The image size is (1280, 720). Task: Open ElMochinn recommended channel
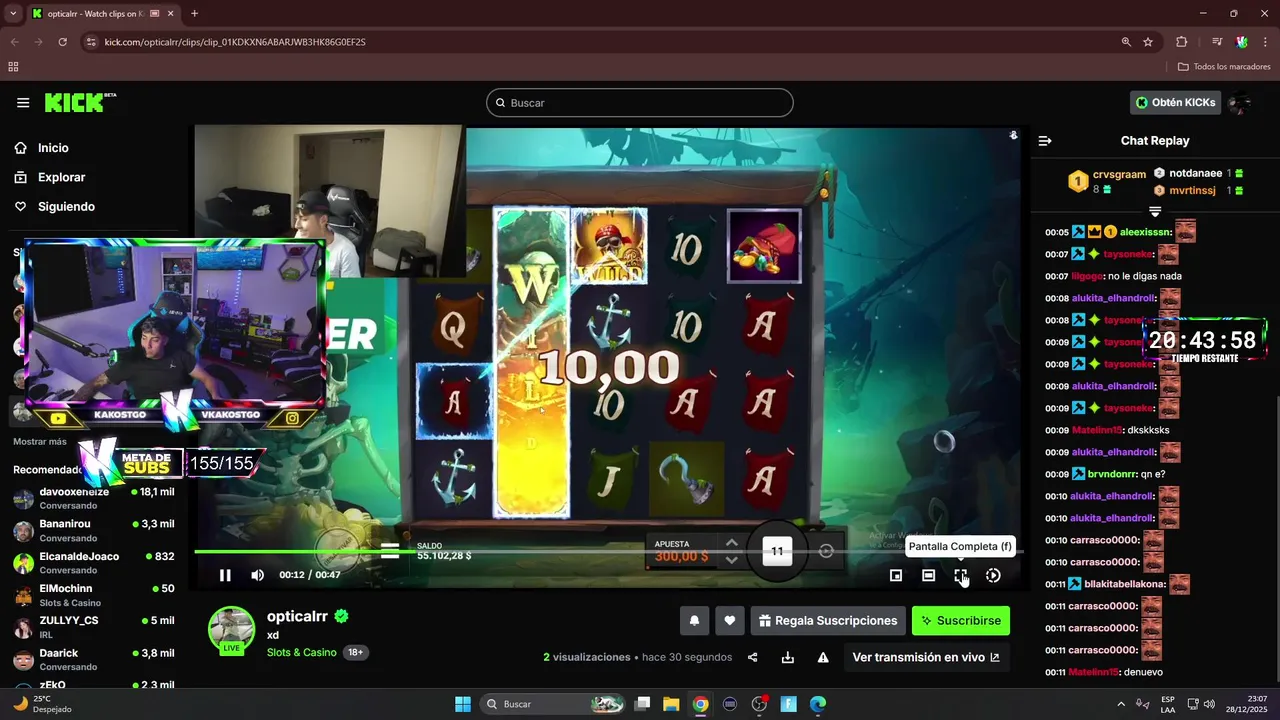tap(94, 594)
